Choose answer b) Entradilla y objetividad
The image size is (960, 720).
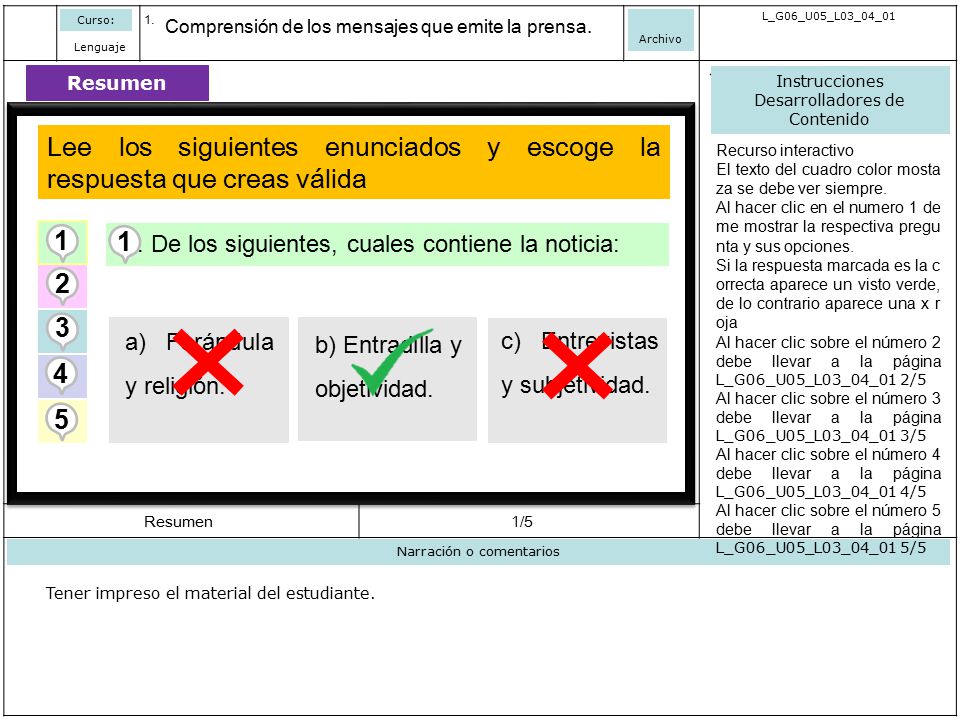pos(387,379)
